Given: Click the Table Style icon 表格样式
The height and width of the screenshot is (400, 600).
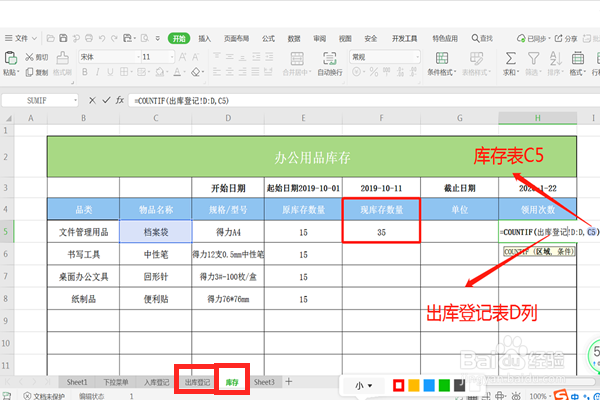Looking at the screenshot, I should pyautogui.click(x=476, y=58).
